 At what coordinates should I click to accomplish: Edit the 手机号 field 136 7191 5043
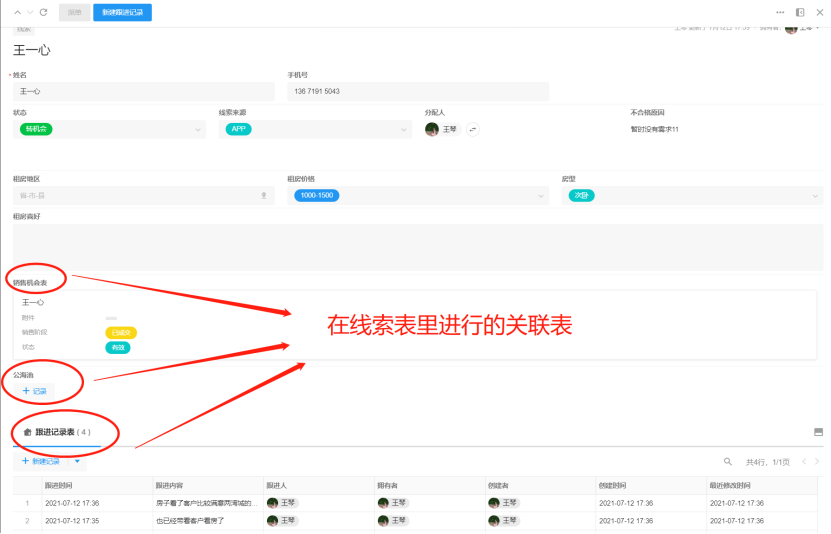click(418, 91)
